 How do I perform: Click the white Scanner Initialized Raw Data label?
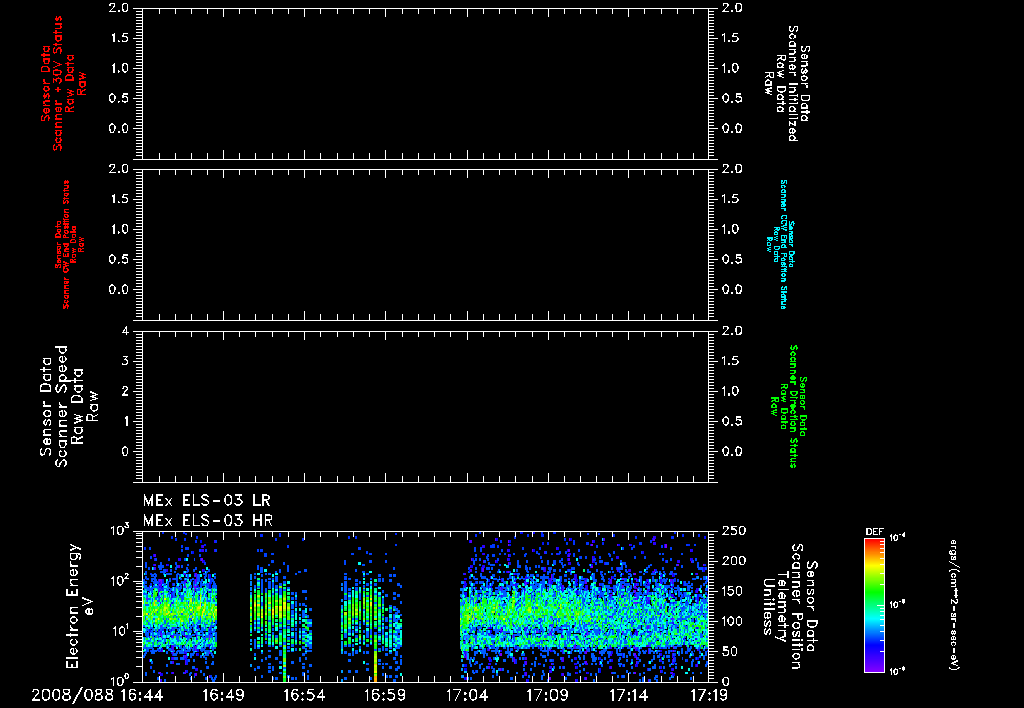786,84
